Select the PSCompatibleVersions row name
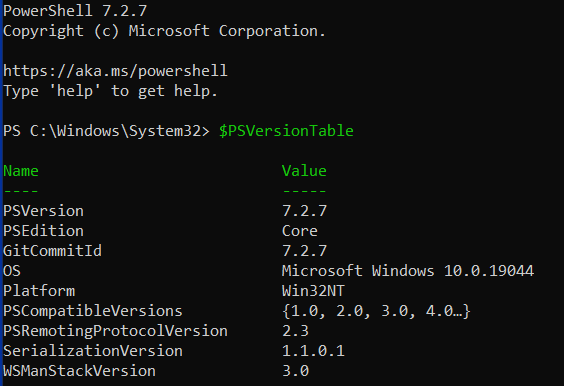Image resolution: width=564 pixels, height=386 pixels. (x=93, y=311)
